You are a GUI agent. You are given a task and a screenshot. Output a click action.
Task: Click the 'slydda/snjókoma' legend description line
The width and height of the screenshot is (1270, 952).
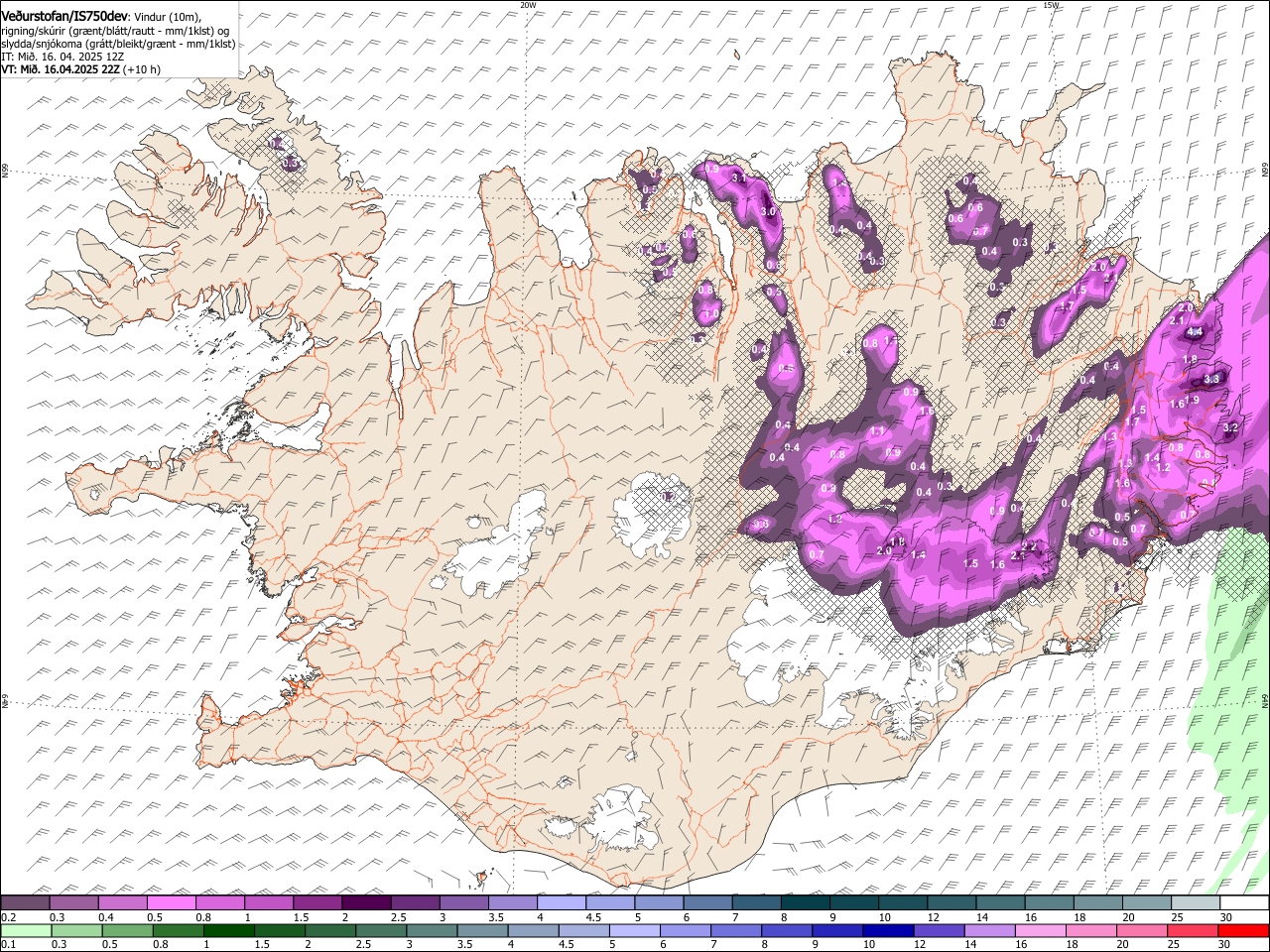tap(118, 44)
